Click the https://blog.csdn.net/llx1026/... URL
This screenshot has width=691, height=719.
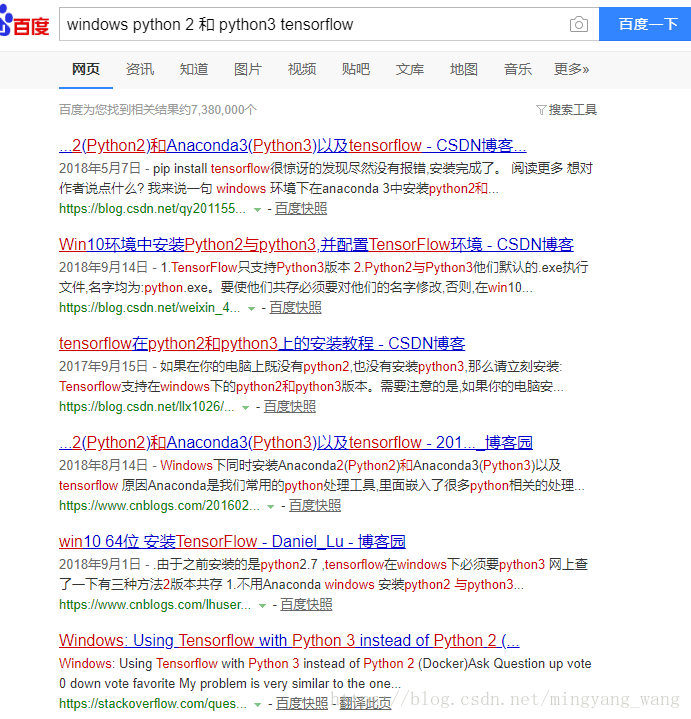tap(147, 407)
